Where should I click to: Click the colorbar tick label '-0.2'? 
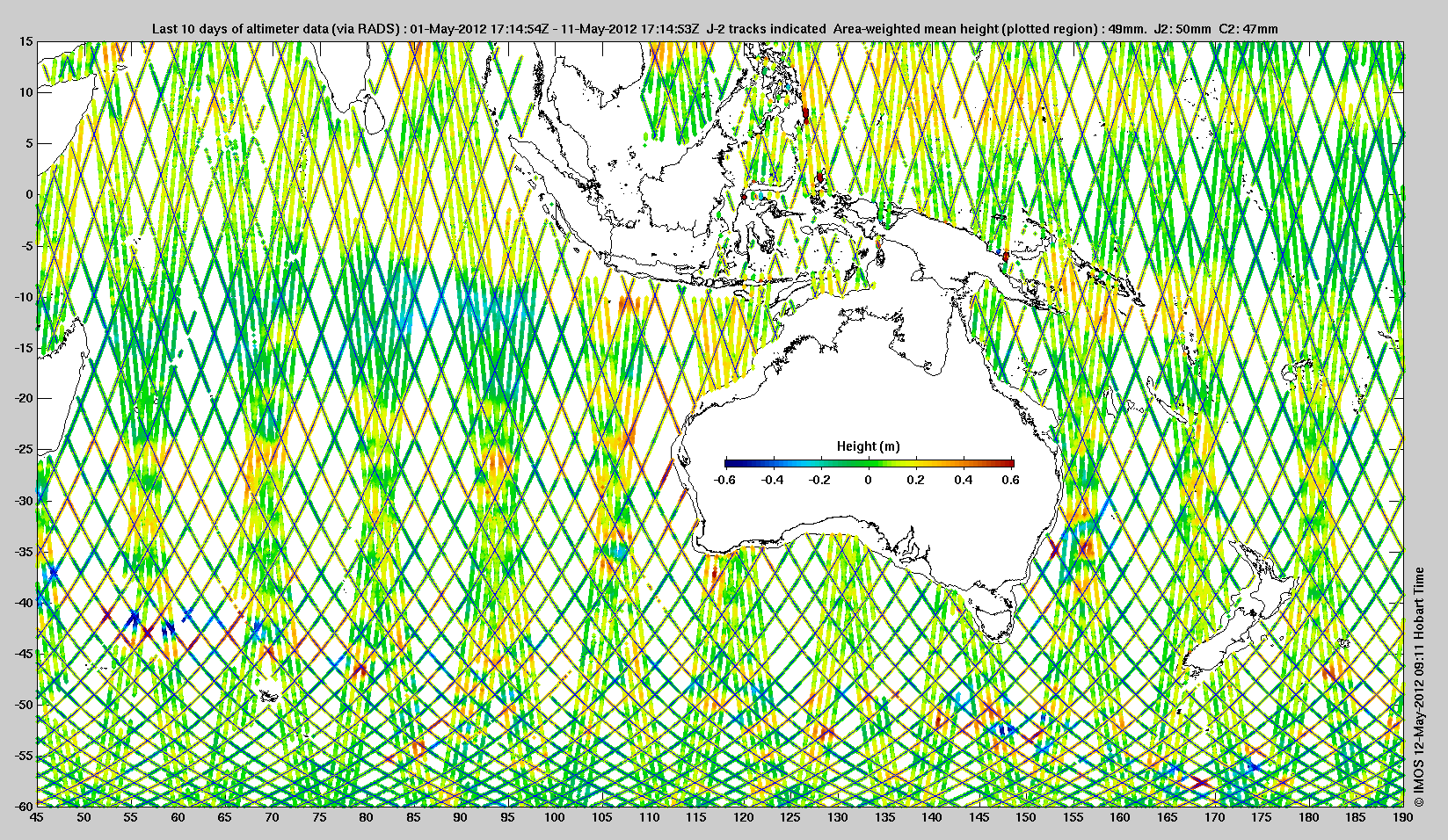pos(820,480)
